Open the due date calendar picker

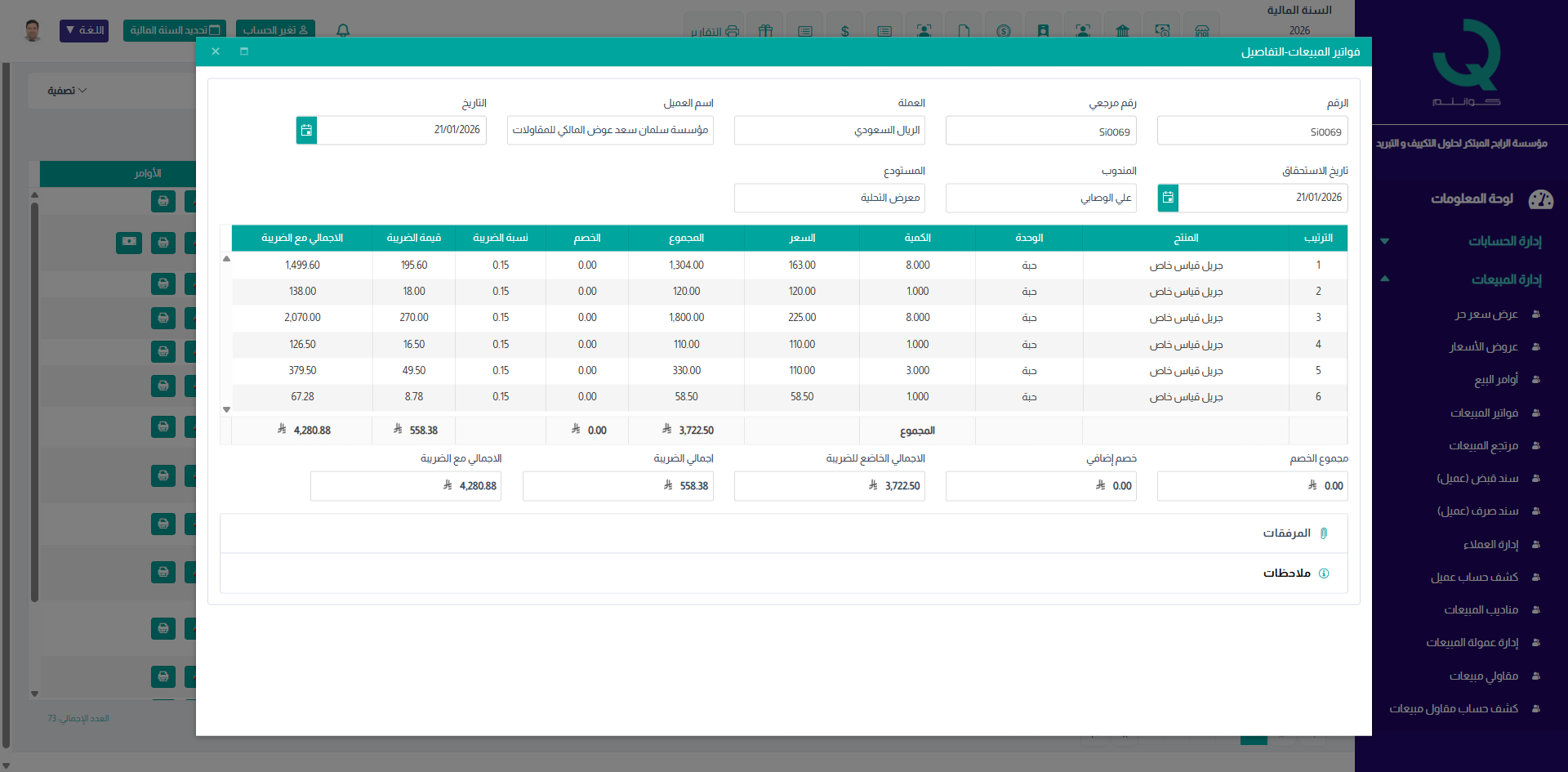[1168, 198]
